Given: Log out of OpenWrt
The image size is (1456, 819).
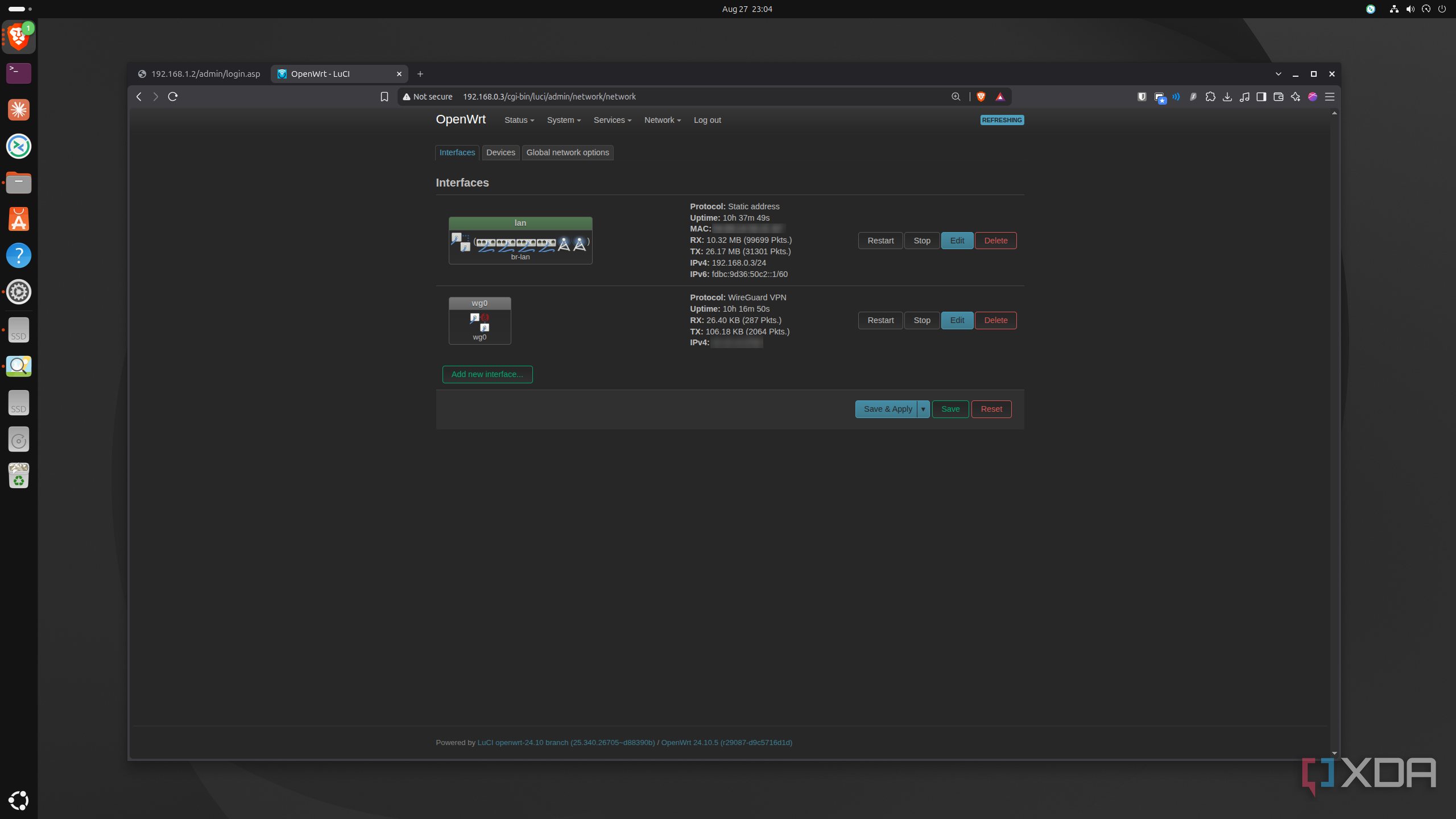Looking at the screenshot, I should pyautogui.click(x=707, y=120).
